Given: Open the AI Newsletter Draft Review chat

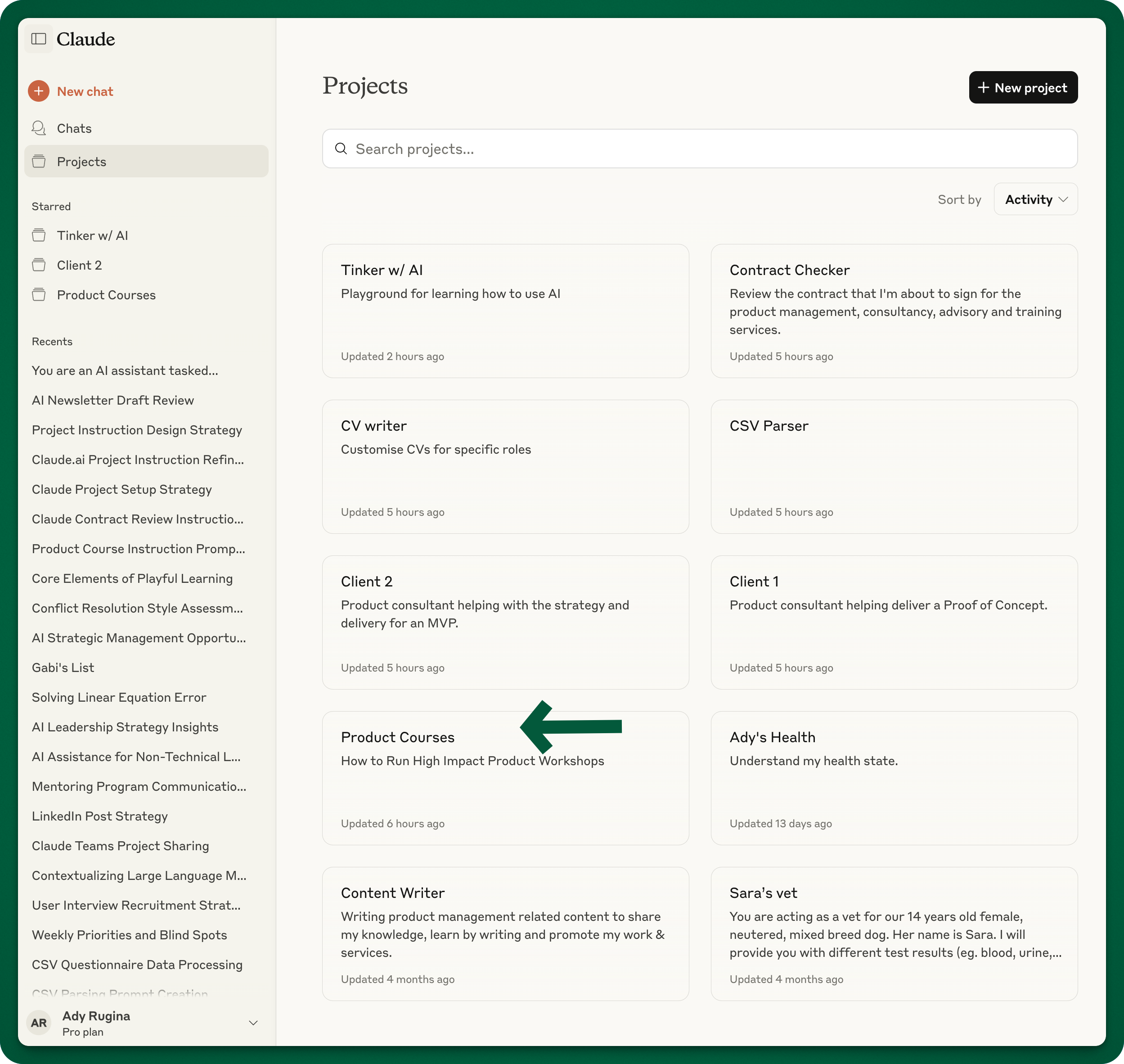Looking at the screenshot, I should [x=113, y=400].
